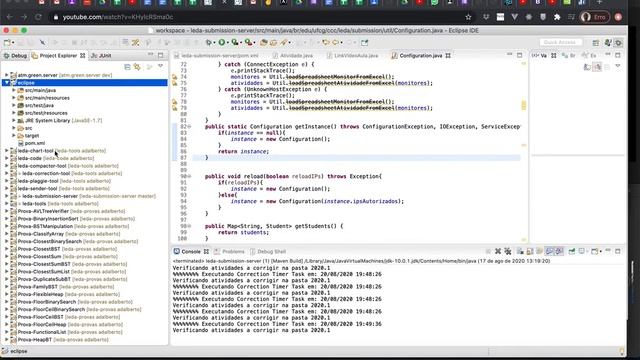Viewport: 640px width, 360px height.
Task: Click the Coverage run icon in toolbar
Action: point(235,42)
